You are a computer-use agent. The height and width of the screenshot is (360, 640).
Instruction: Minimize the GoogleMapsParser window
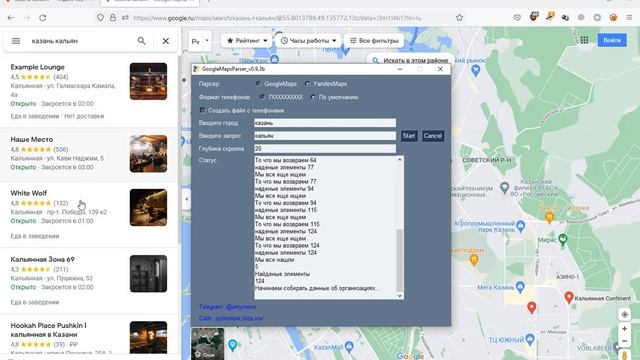tap(400, 69)
